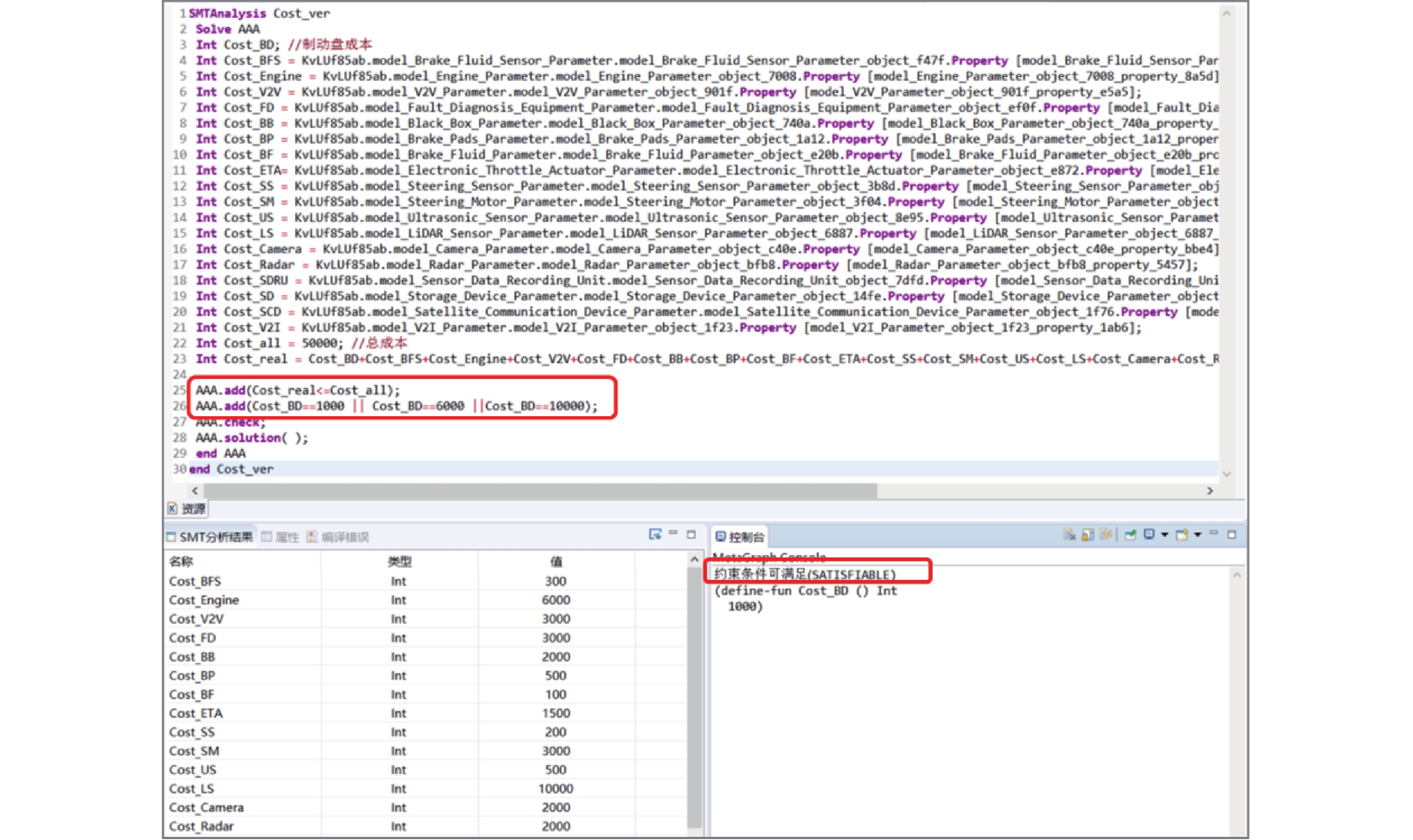Select the Cost_ETA row name
This screenshot has width=1413, height=840.
click(x=196, y=713)
